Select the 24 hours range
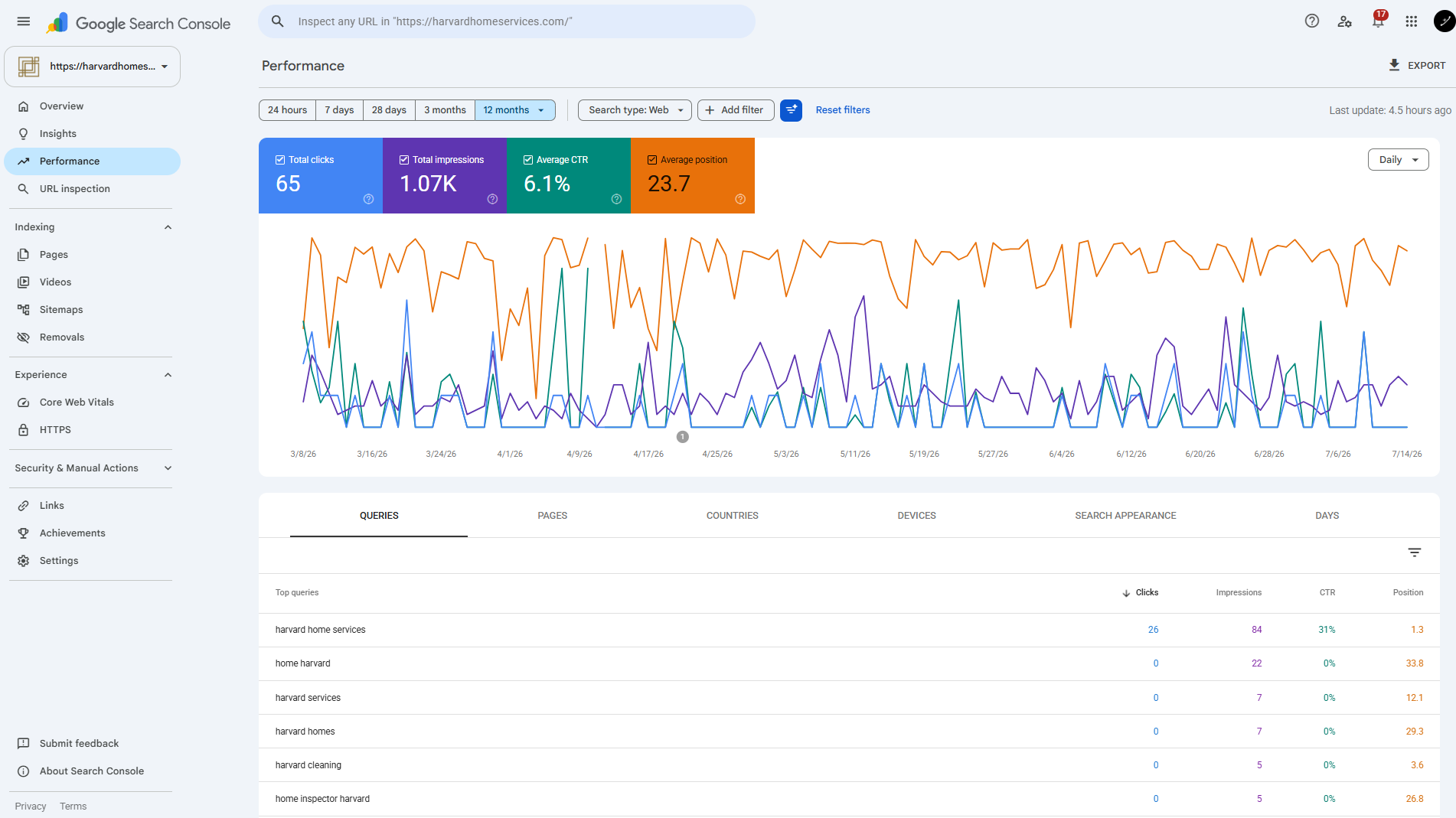1456x818 pixels. click(x=287, y=110)
